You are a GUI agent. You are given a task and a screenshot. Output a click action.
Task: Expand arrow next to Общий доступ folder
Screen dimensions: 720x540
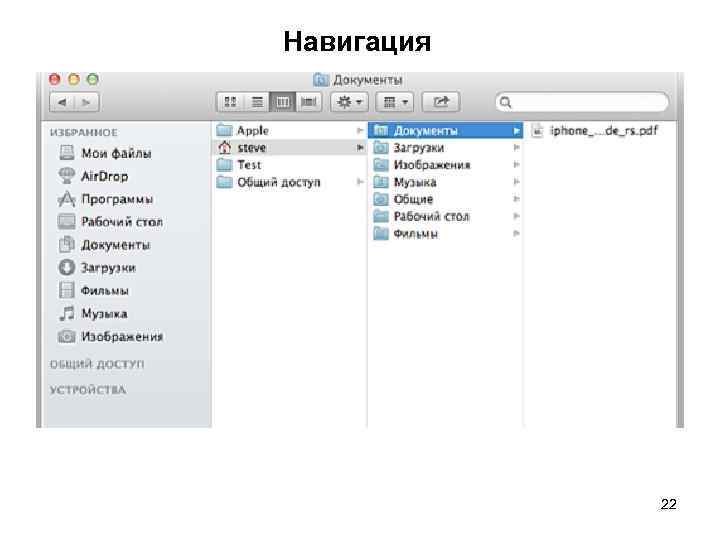point(360,182)
